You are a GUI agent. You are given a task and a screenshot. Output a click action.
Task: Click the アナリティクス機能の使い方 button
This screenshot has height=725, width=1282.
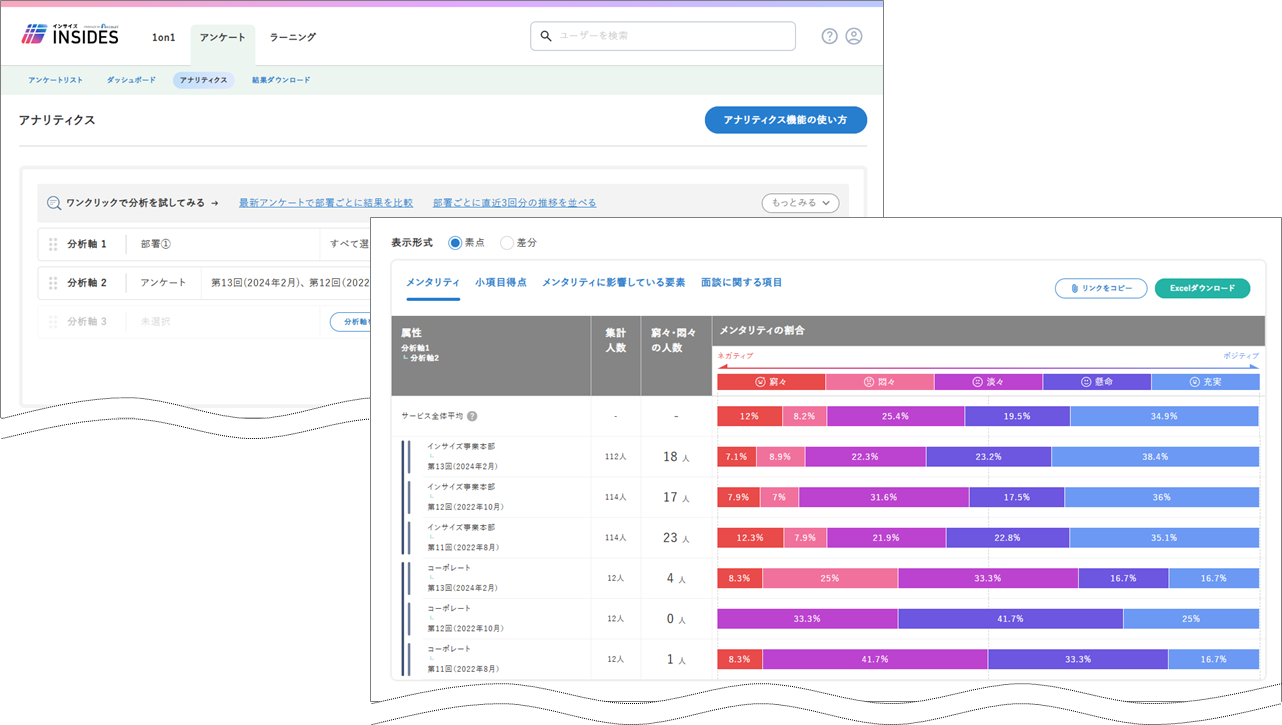tap(786, 120)
